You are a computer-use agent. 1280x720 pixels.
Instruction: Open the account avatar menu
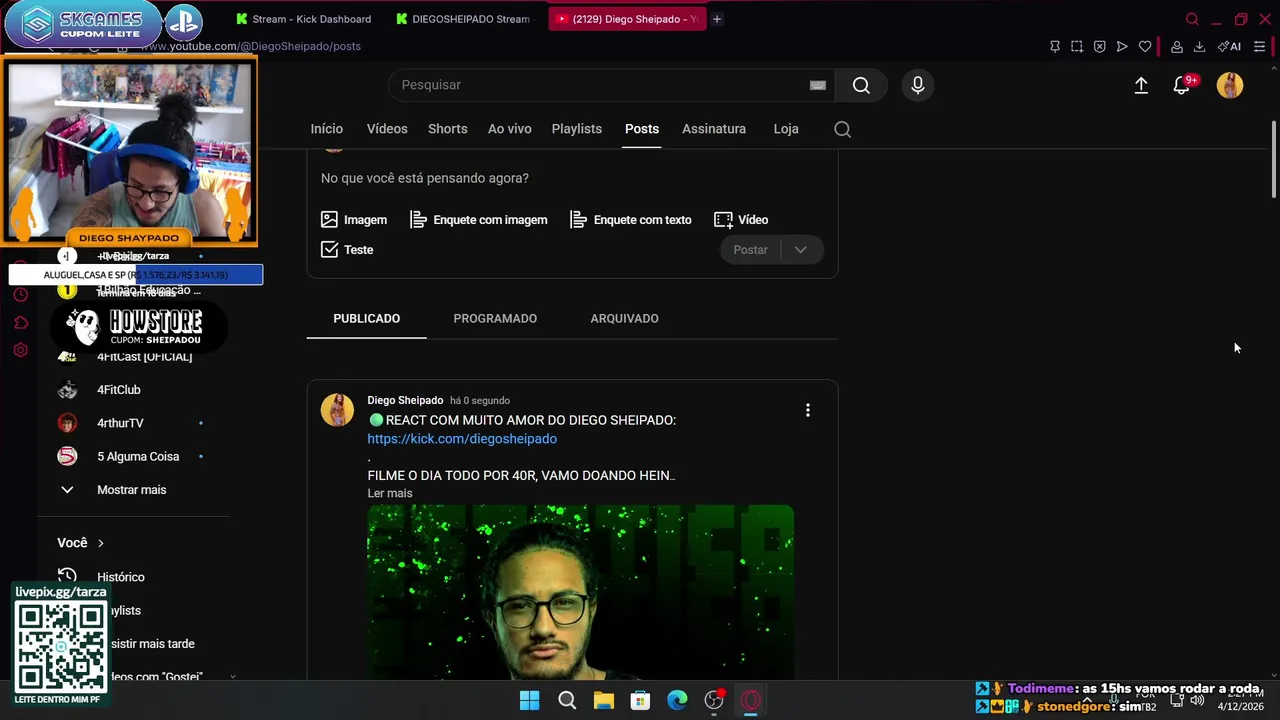click(1230, 85)
